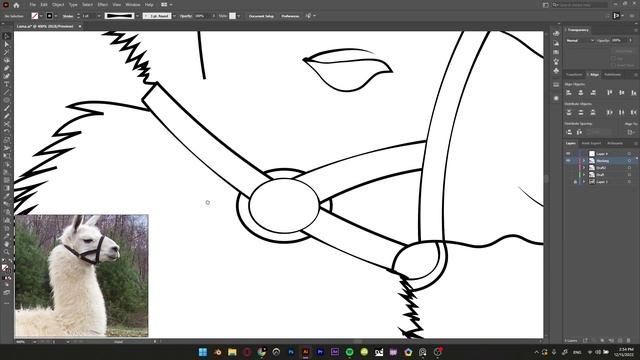Image resolution: width=640 pixels, height=360 pixels.
Task: Open the Window menu
Action: 133,5
